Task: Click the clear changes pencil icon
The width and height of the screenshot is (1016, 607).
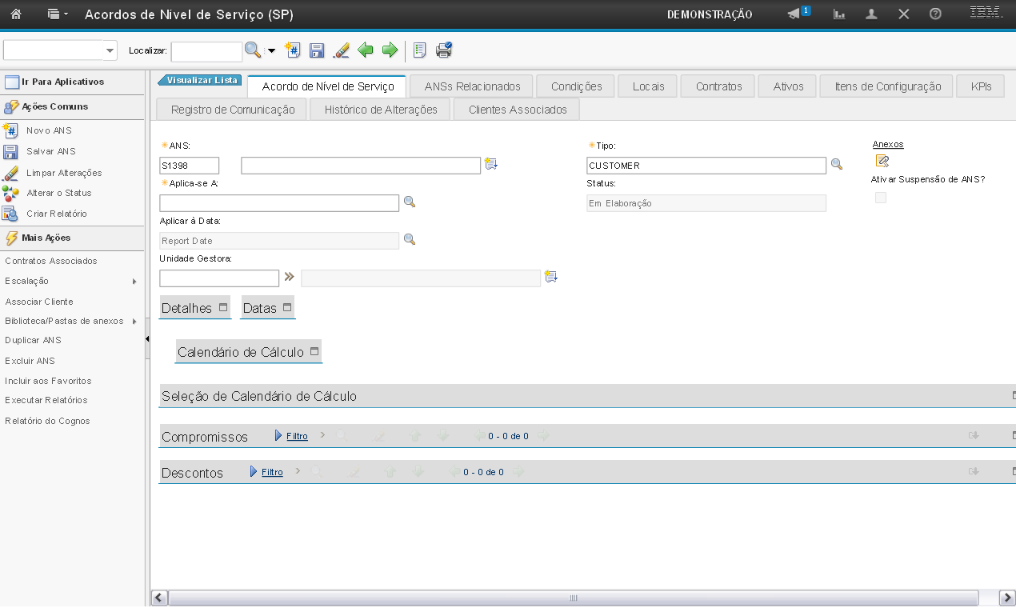Action: pyautogui.click(x=341, y=50)
